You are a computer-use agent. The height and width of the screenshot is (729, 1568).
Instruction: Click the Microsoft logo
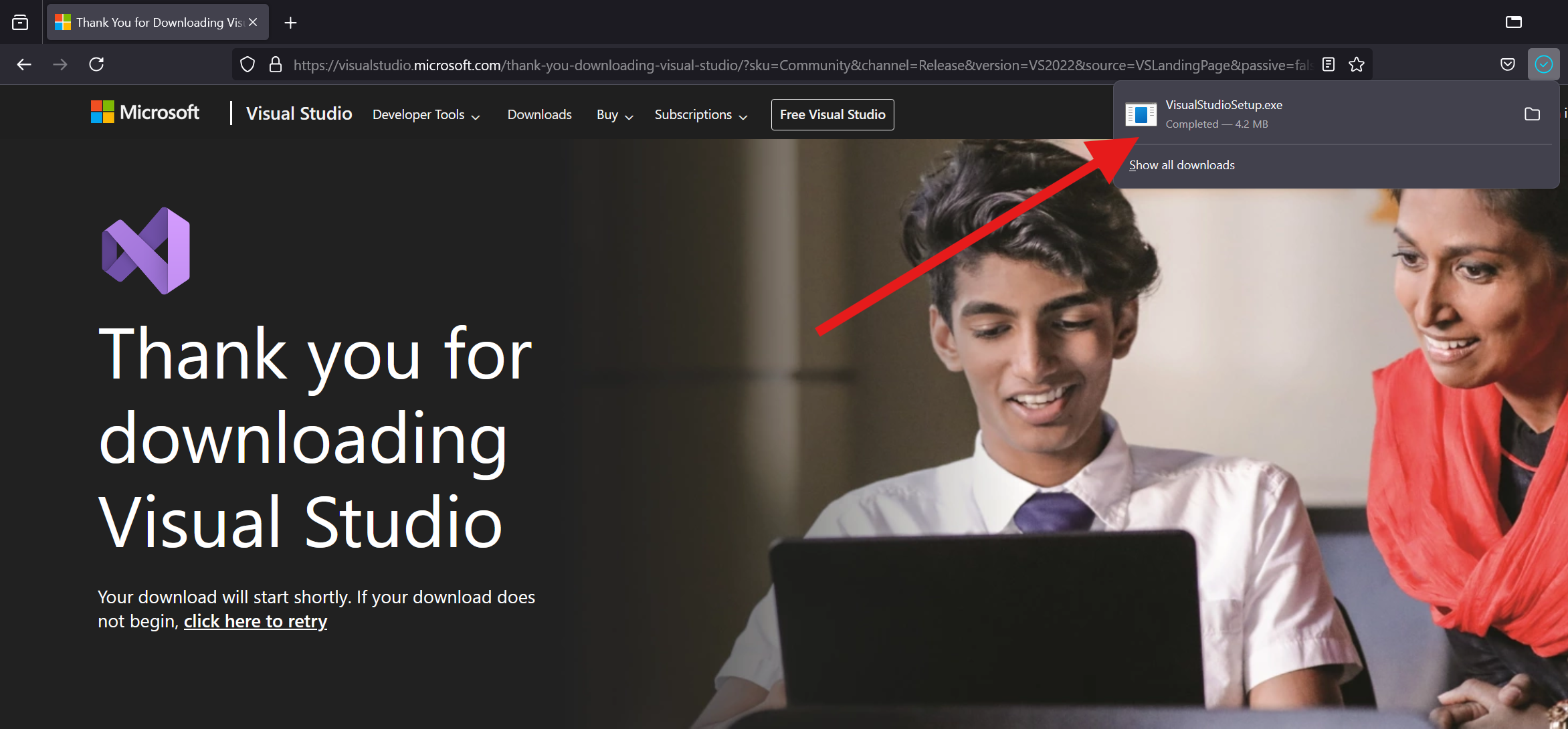point(145,112)
